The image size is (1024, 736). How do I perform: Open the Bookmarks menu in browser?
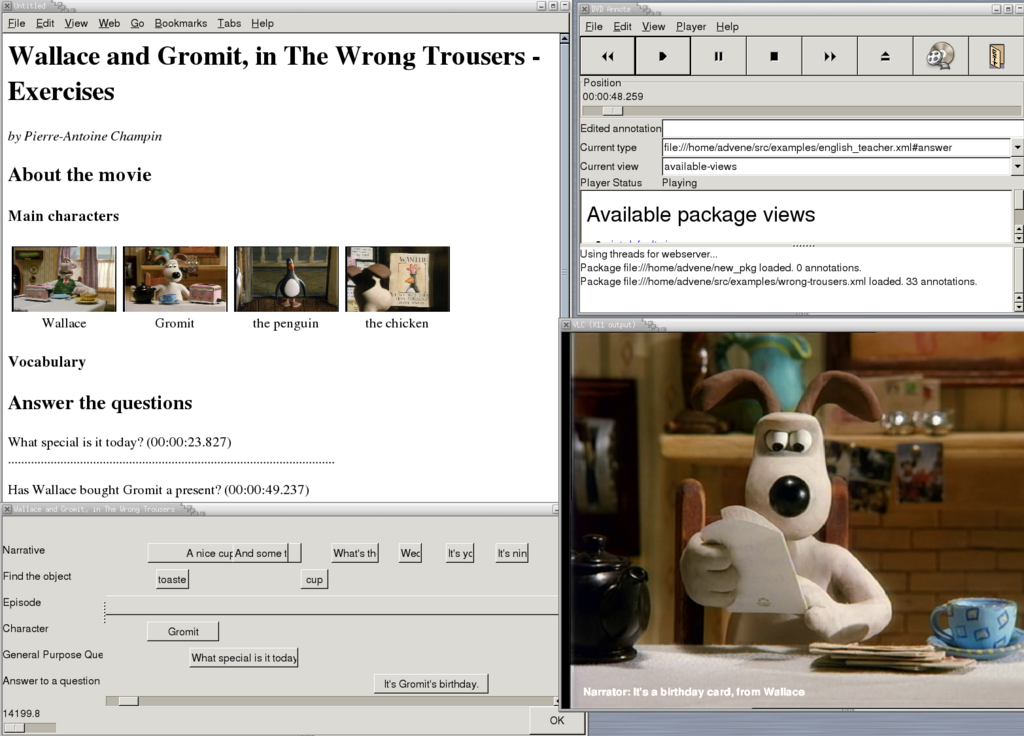coord(181,23)
